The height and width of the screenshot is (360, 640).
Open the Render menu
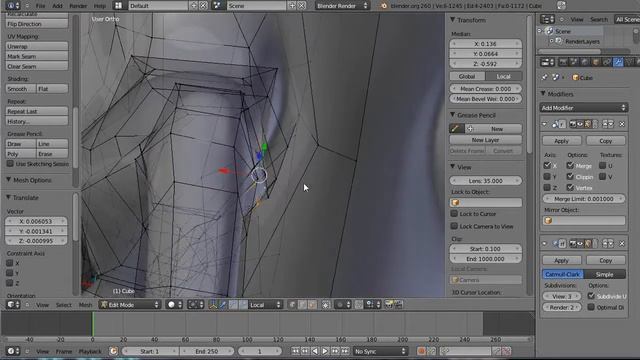click(78, 6)
